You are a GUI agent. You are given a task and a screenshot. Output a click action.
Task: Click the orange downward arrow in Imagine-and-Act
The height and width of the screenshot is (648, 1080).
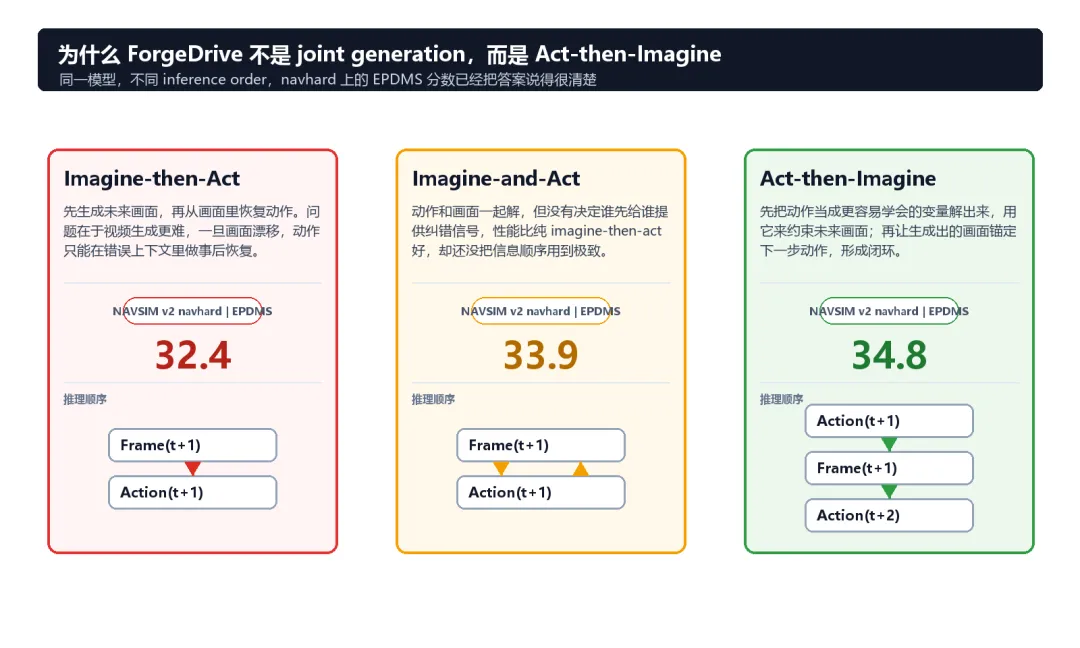501,468
